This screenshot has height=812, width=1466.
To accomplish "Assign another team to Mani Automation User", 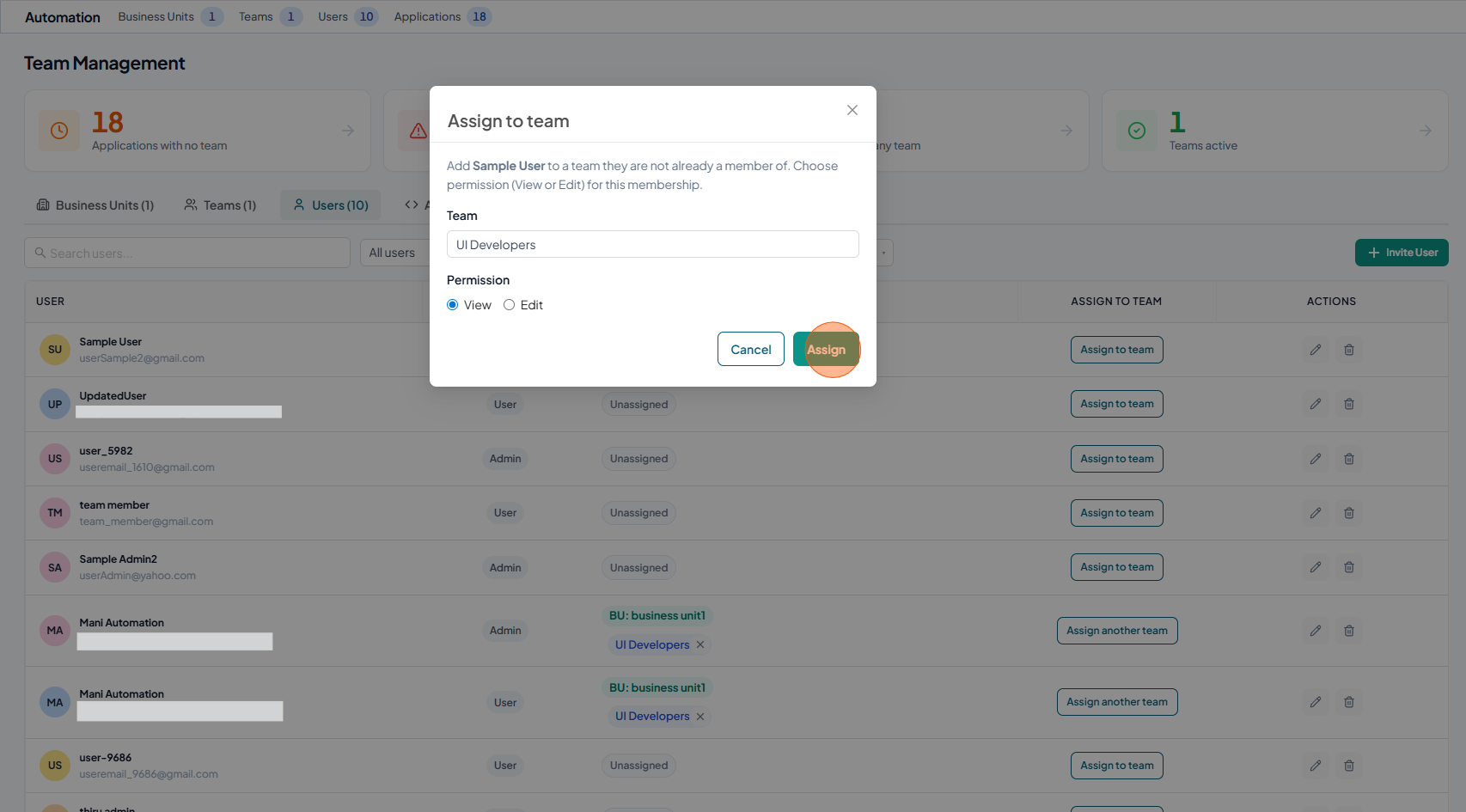I will [x=1117, y=702].
